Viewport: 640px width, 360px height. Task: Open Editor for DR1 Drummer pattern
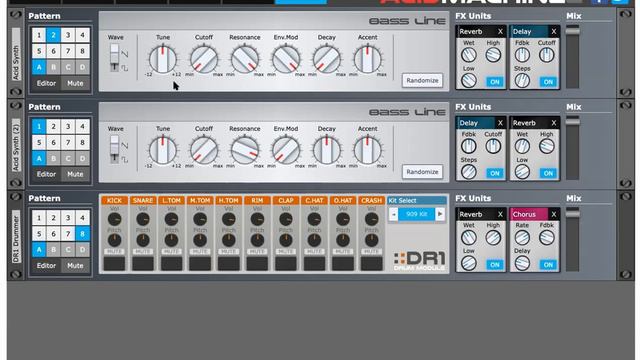point(46,266)
